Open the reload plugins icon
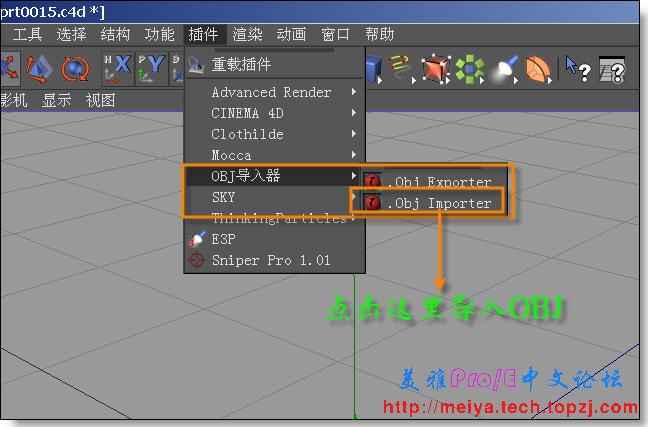 pyautogui.click(x=195, y=65)
